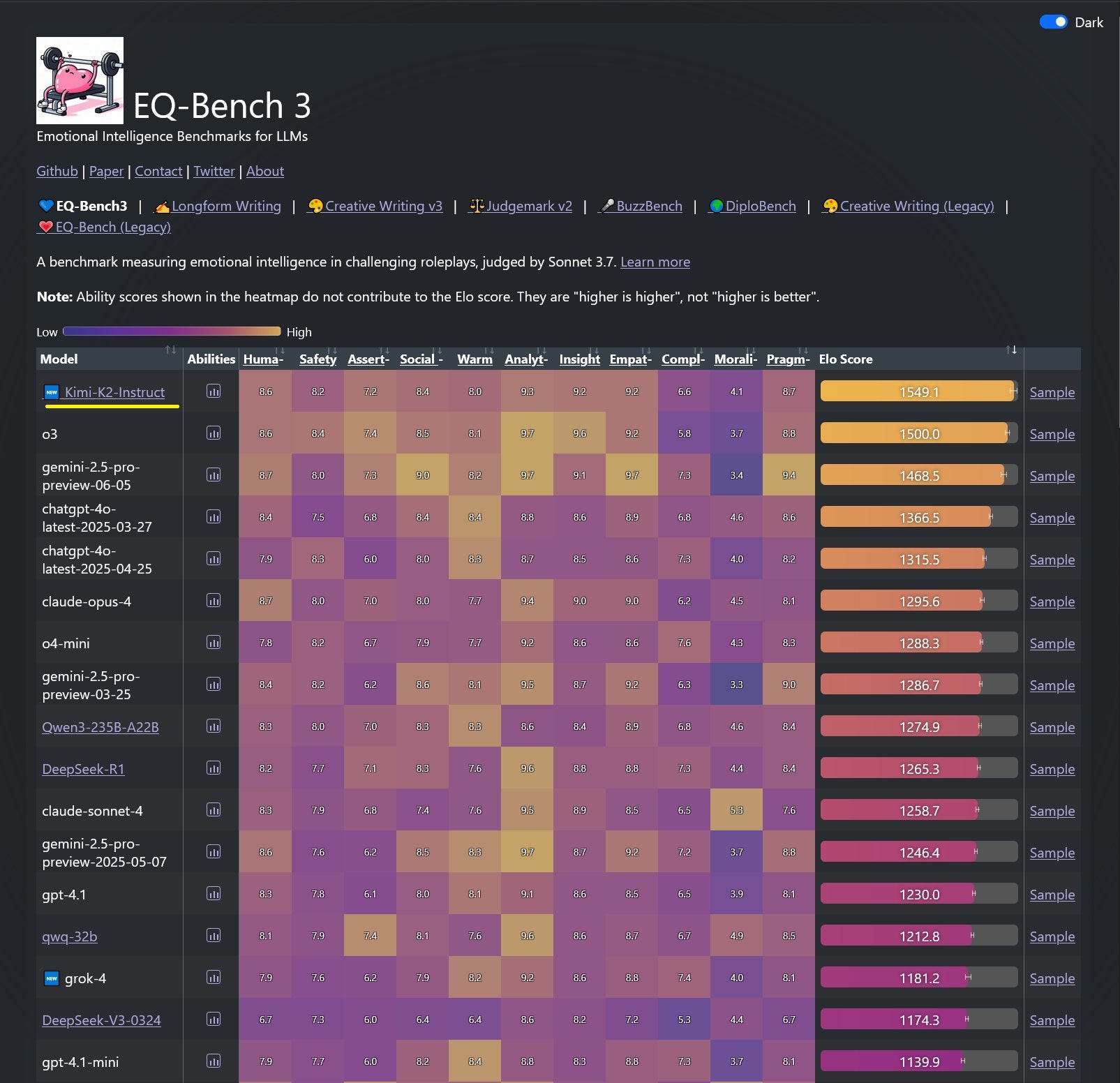Open the DiploBench tab
This screenshot has height=1083, width=1120.
[x=752, y=206]
